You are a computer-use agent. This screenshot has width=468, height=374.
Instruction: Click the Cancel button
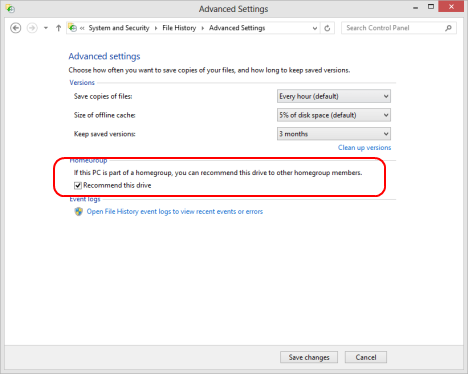click(366, 357)
